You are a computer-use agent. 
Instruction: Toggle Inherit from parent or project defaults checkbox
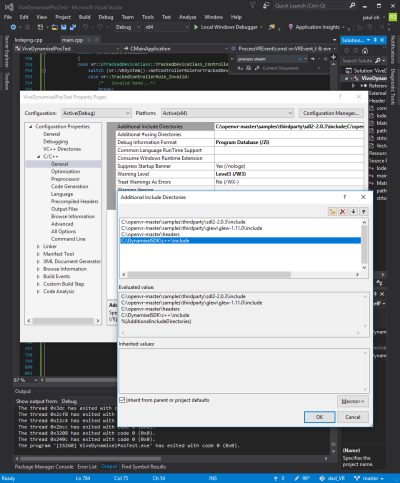click(122, 400)
